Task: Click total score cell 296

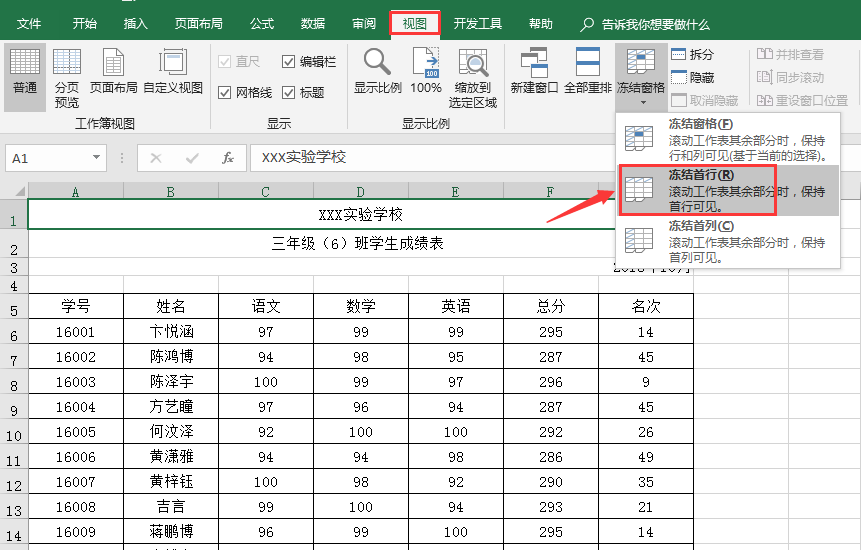Action: click(x=551, y=381)
